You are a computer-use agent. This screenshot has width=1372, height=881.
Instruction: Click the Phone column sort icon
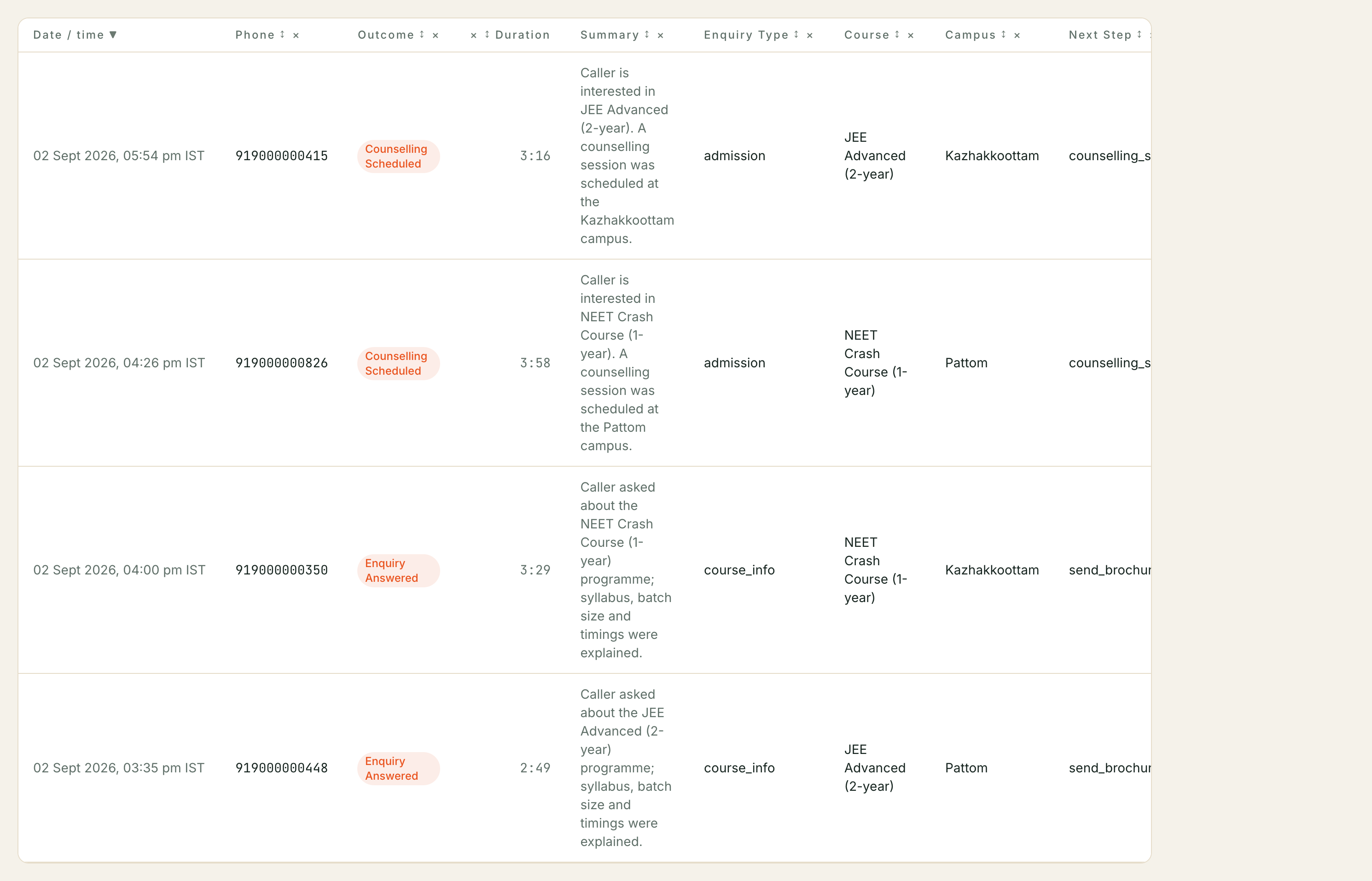click(x=282, y=35)
